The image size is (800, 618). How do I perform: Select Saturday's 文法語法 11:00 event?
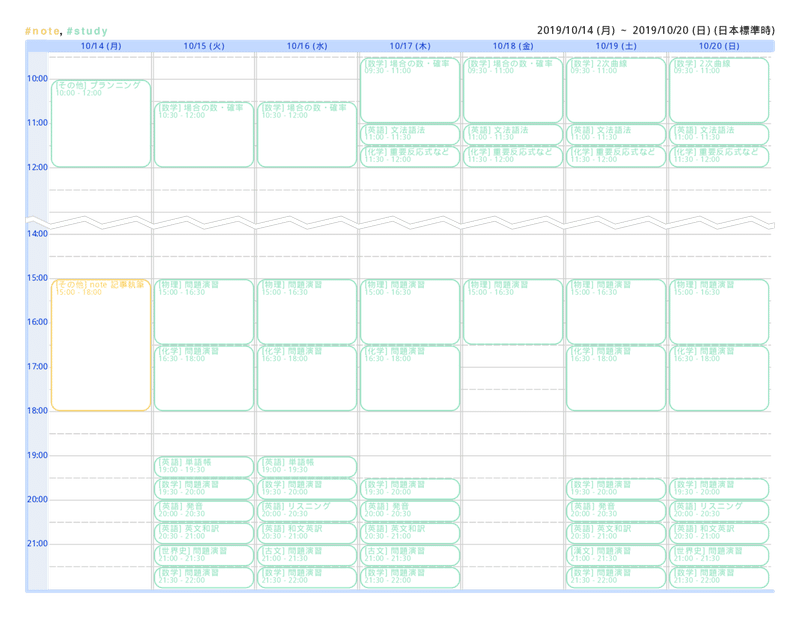(x=616, y=134)
